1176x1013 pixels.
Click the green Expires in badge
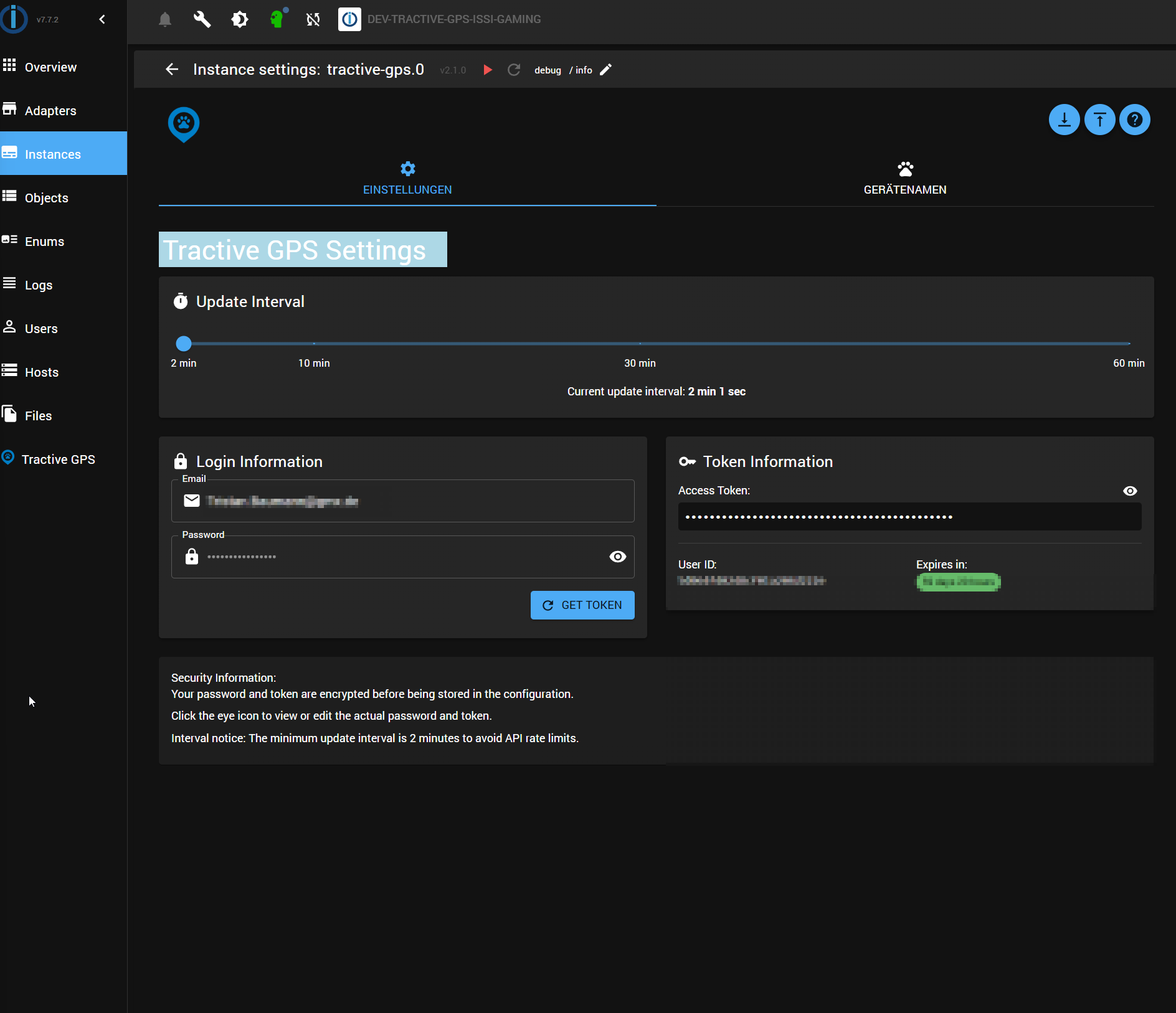pyautogui.click(x=958, y=582)
